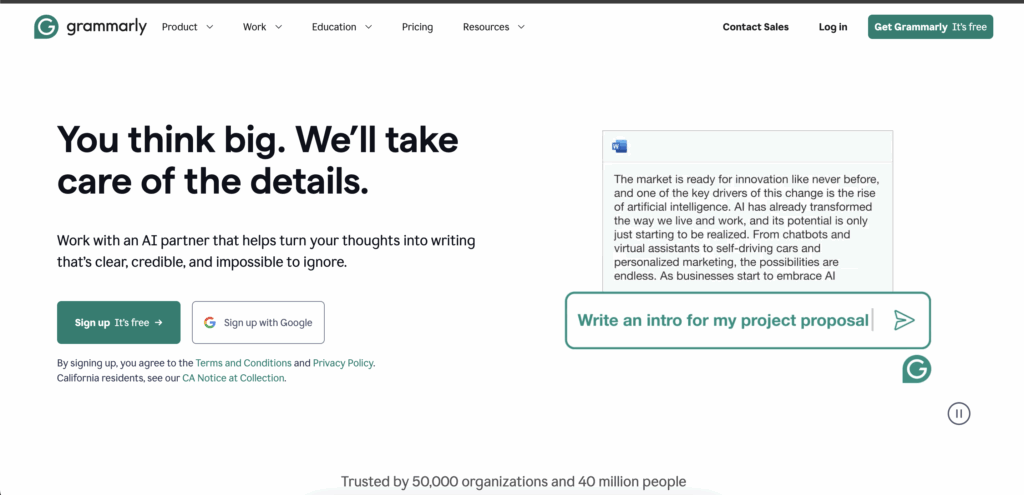The height and width of the screenshot is (495, 1024).
Task: Expand the Education navigation dropdown
Action: pos(341,27)
